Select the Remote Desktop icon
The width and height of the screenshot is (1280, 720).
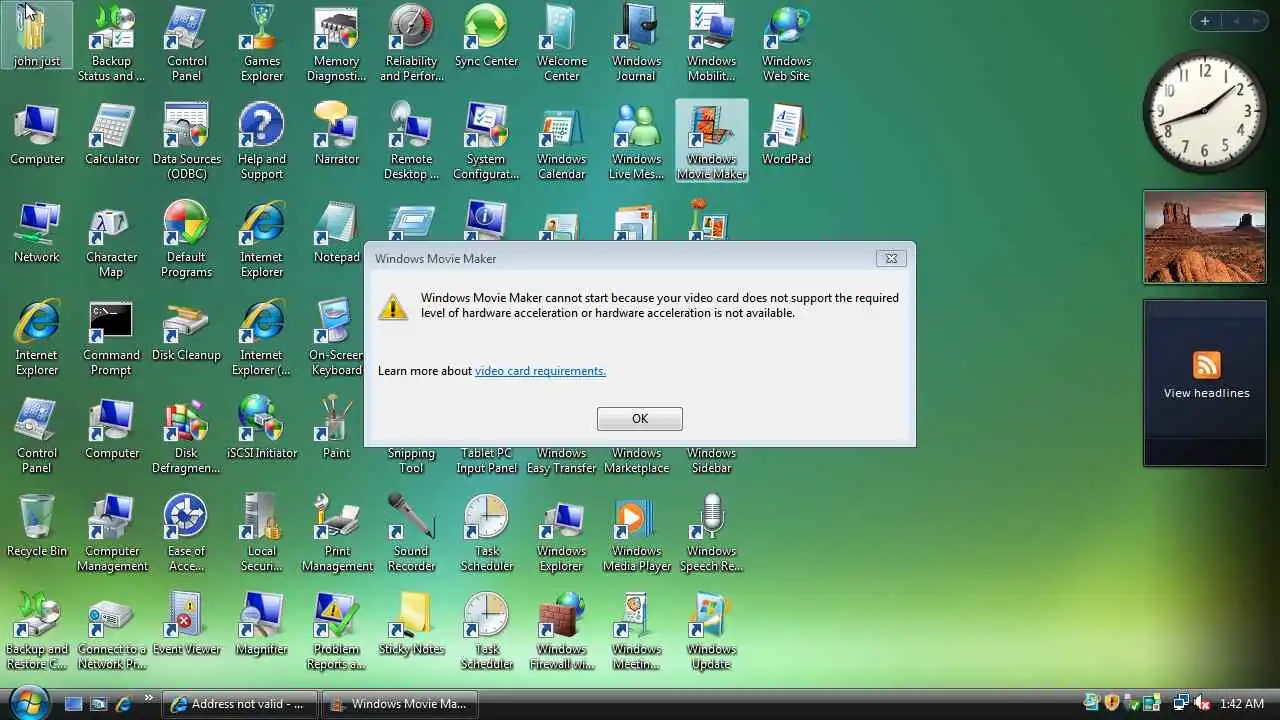(x=411, y=141)
